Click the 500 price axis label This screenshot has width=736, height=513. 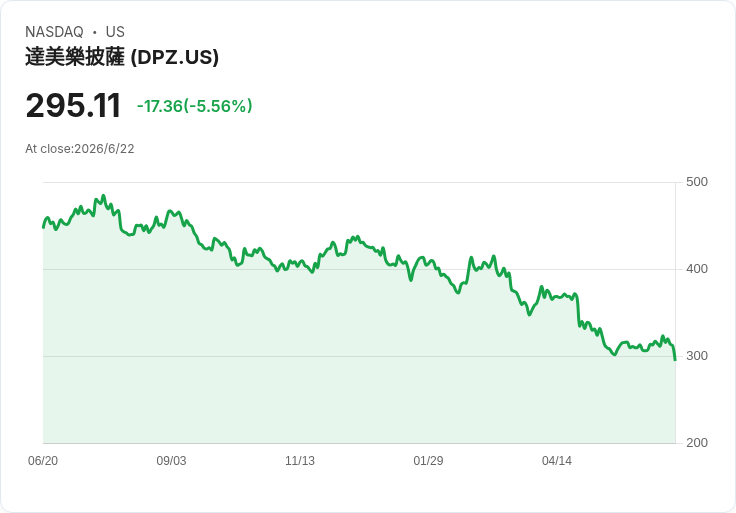(697, 182)
